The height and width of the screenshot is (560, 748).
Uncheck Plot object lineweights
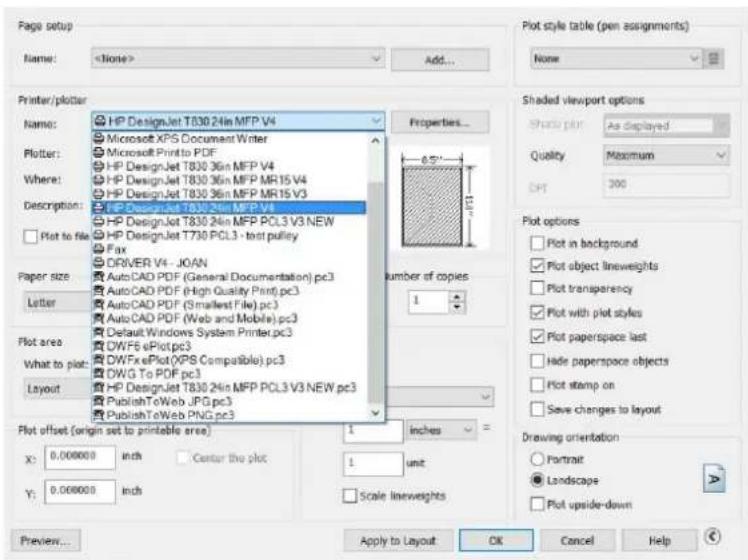point(537,266)
